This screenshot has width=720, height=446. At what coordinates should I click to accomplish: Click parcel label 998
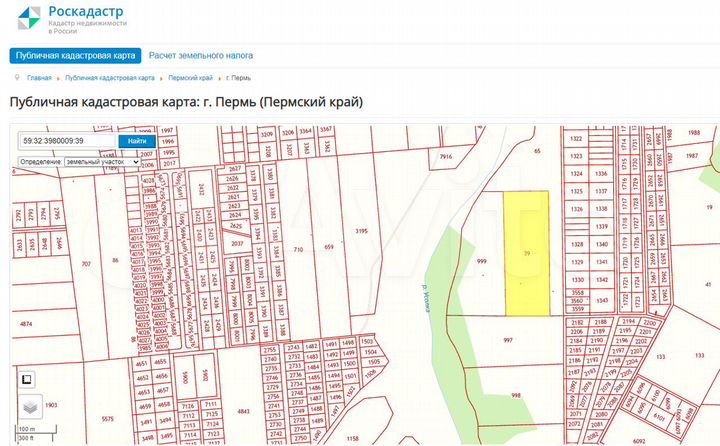(516, 395)
